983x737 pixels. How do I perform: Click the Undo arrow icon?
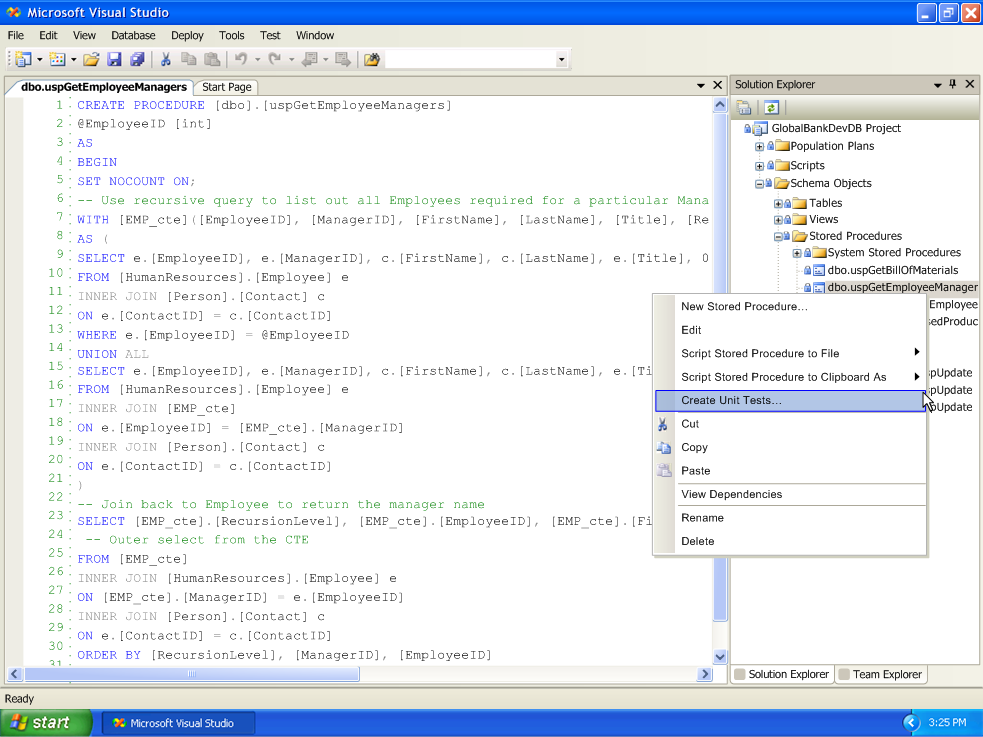click(x=241, y=60)
